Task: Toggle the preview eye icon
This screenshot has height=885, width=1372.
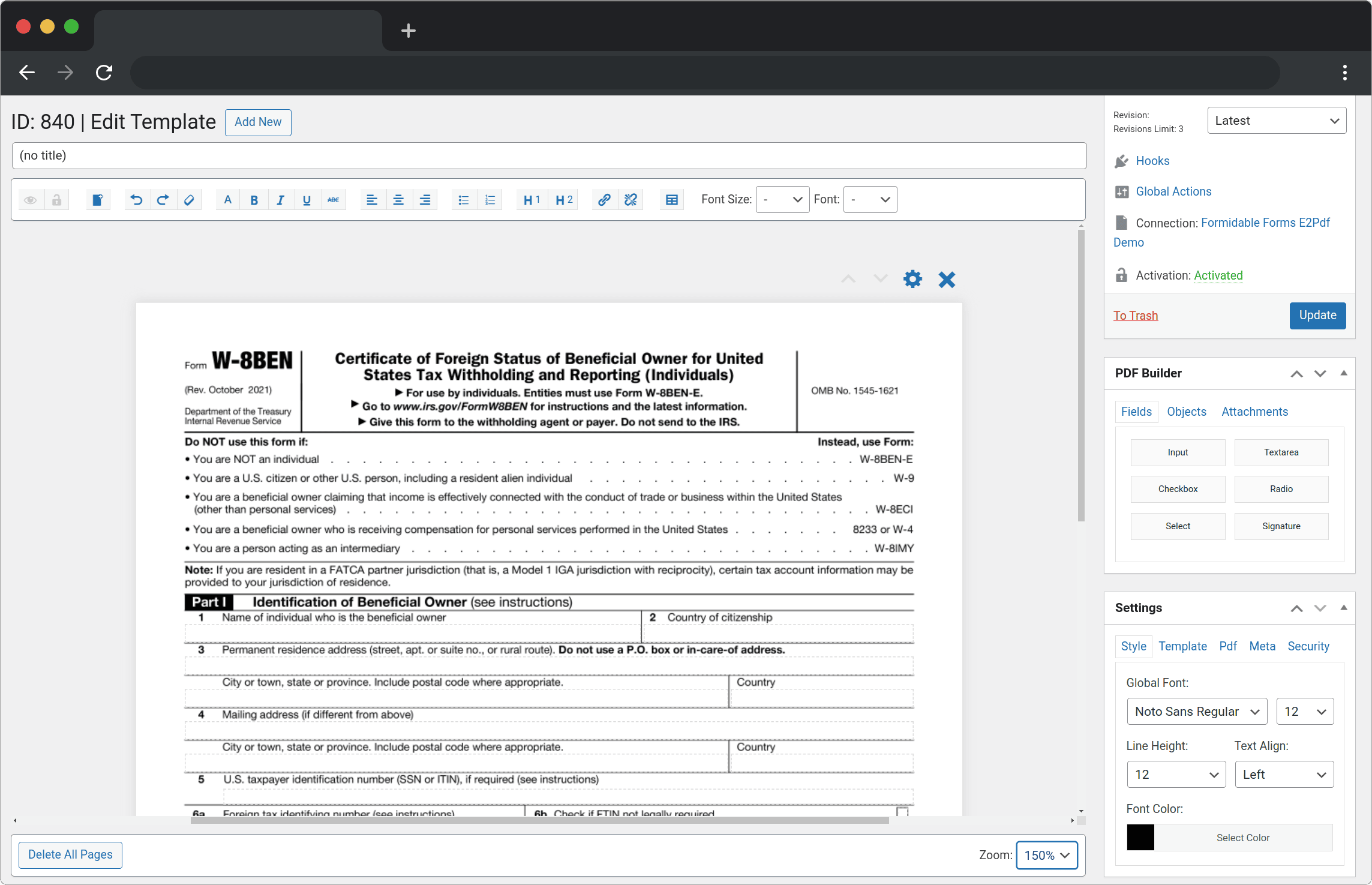Action: [31, 199]
